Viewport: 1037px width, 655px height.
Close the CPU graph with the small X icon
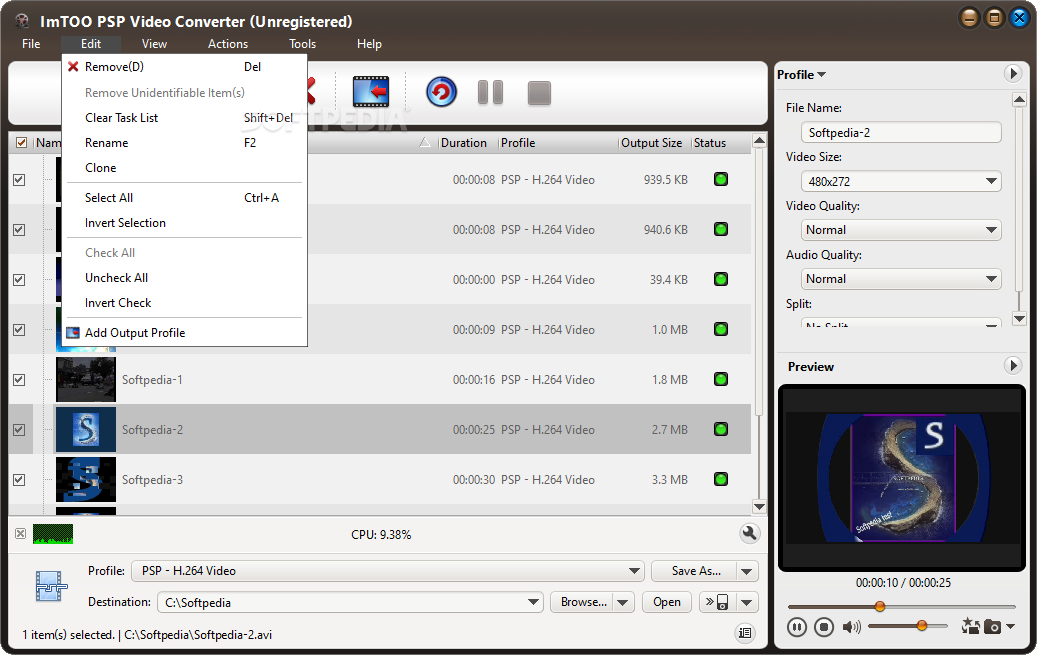[x=21, y=533]
